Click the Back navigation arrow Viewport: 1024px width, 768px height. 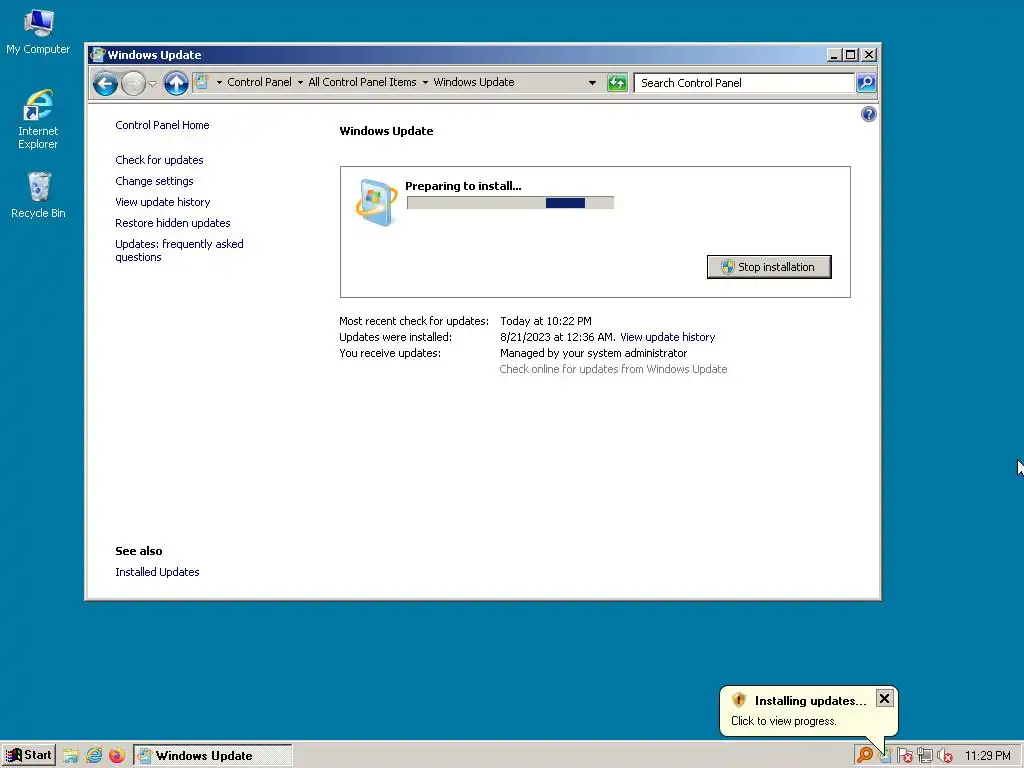coord(105,84)
